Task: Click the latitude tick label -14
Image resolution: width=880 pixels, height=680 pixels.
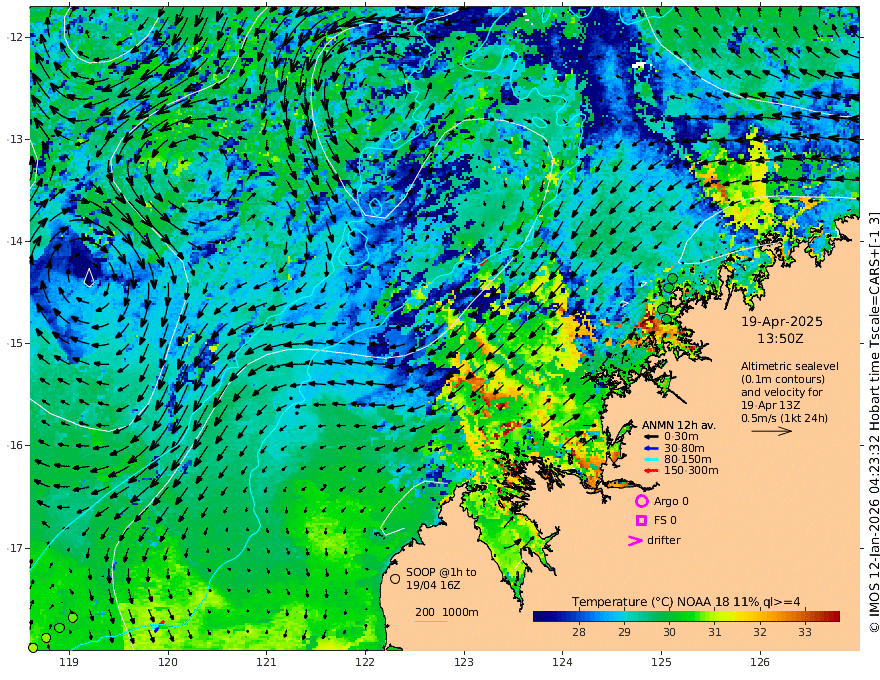Action: coord(16,241)
